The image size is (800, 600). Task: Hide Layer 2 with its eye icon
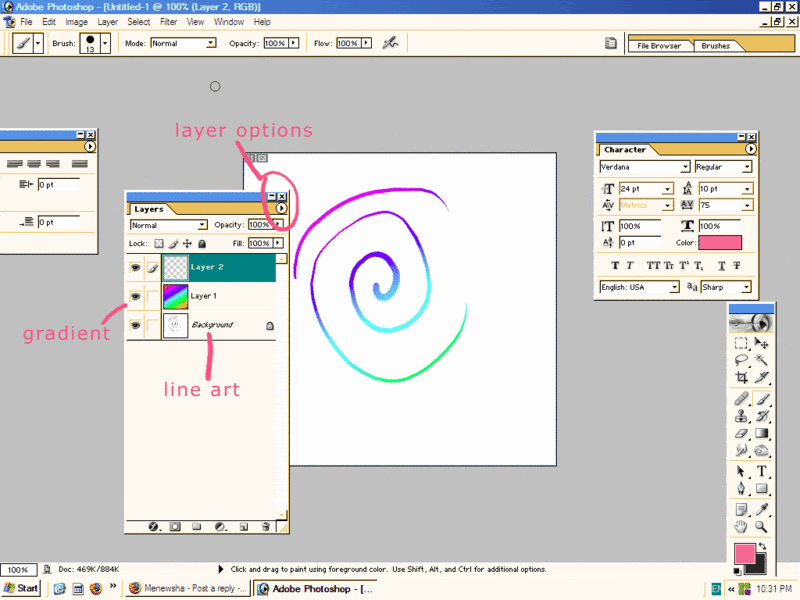click(x=135, y=268)
